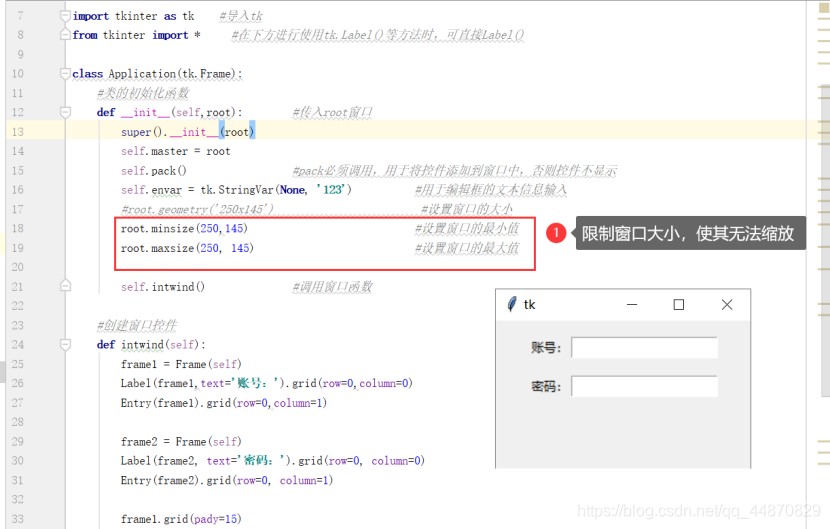Click line number 30 in the gutter
Viewport: 830px width, 529px height.
(17, 461)
